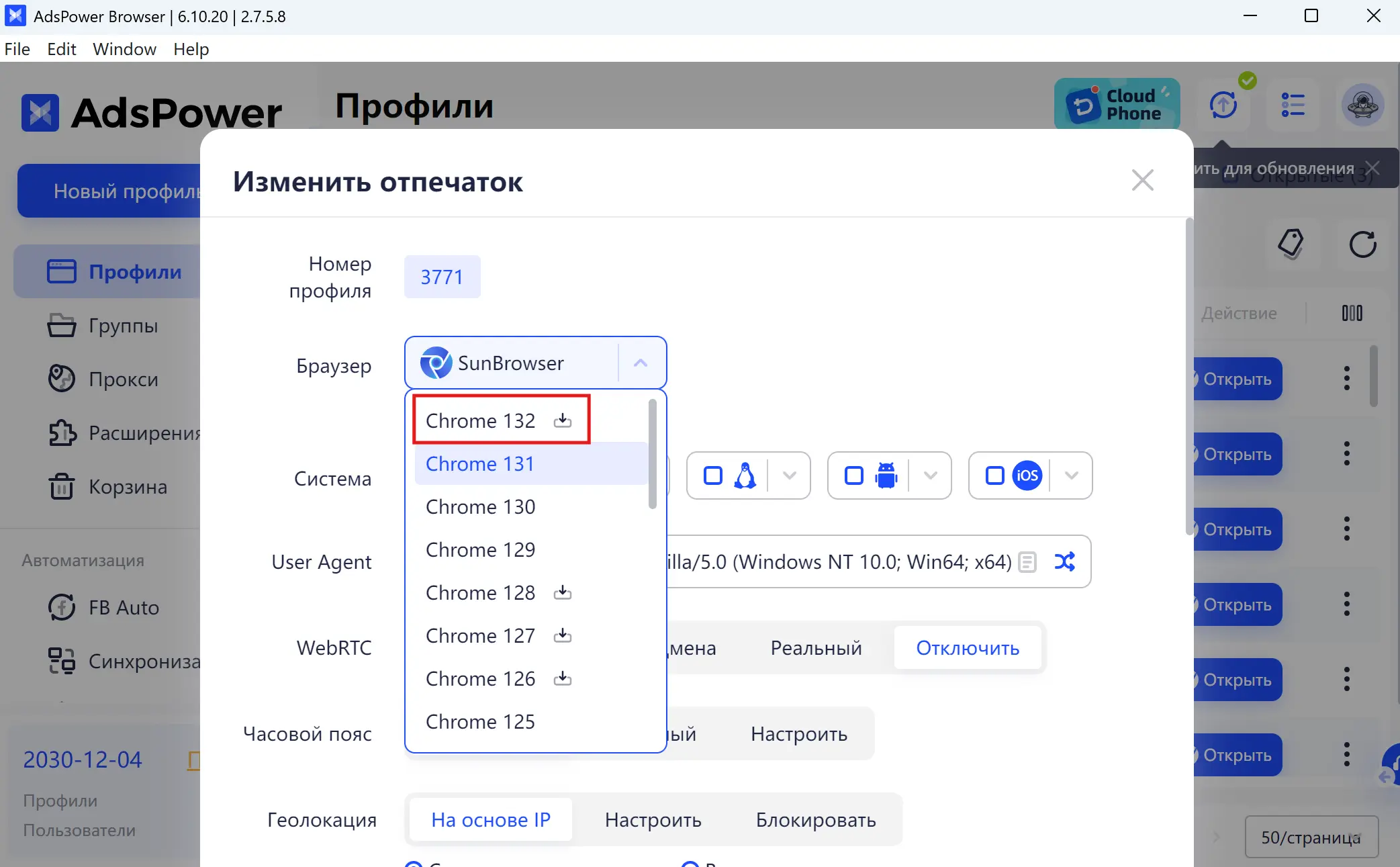This screenshot has width=1400, height=867.
Task: Open the Window menu
Action: coord(124,49)
